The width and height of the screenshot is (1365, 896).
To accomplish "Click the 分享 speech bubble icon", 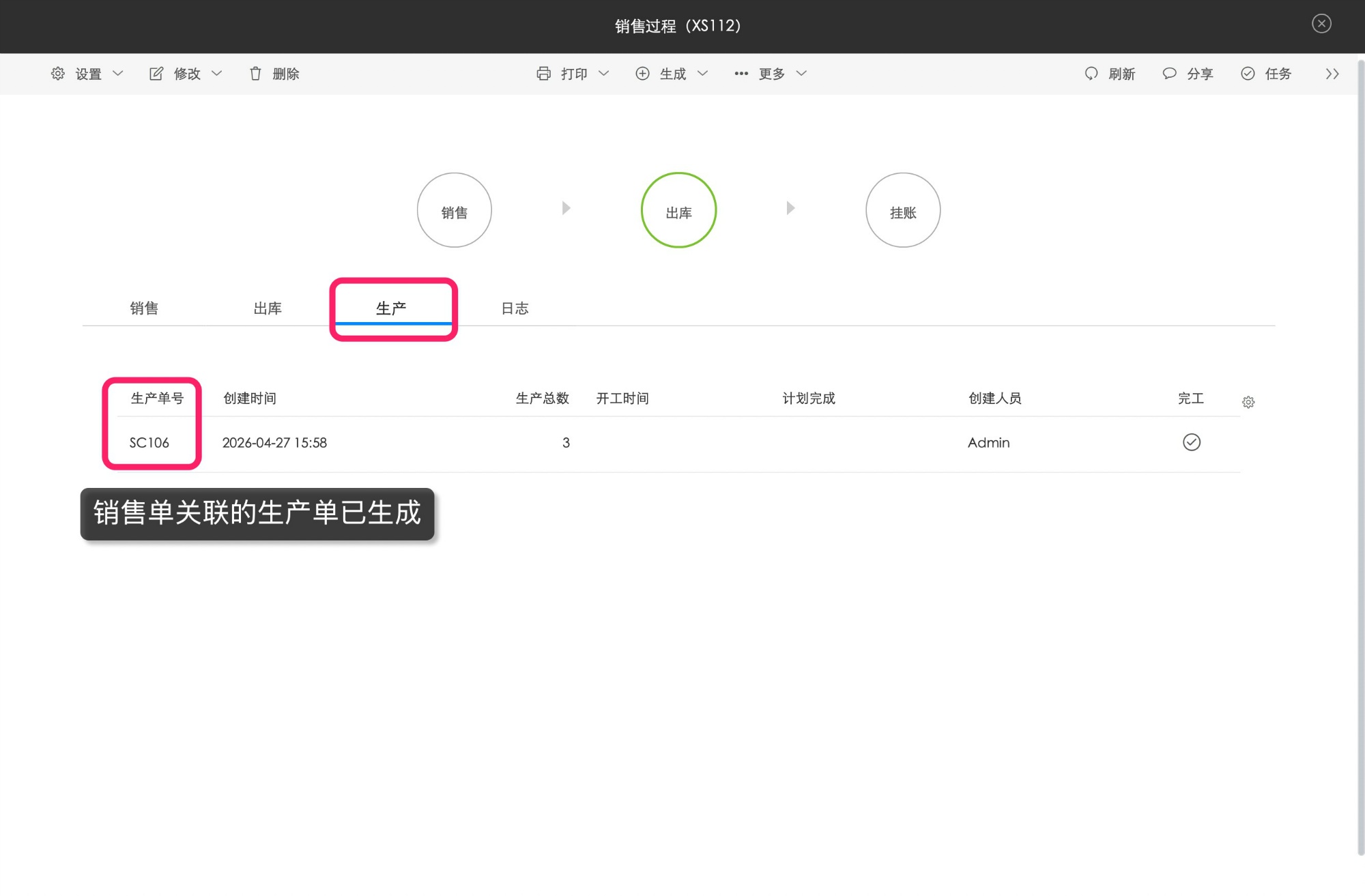I will click(1169, 74).
